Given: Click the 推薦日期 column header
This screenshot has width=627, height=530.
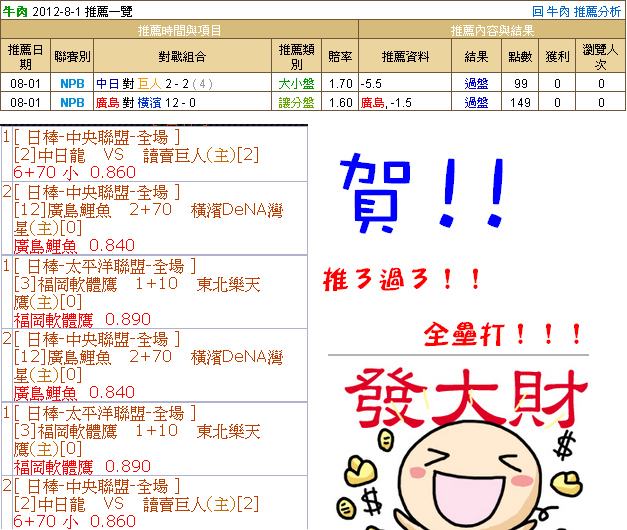Looking at the screenshot, I should tap(25, 56).
